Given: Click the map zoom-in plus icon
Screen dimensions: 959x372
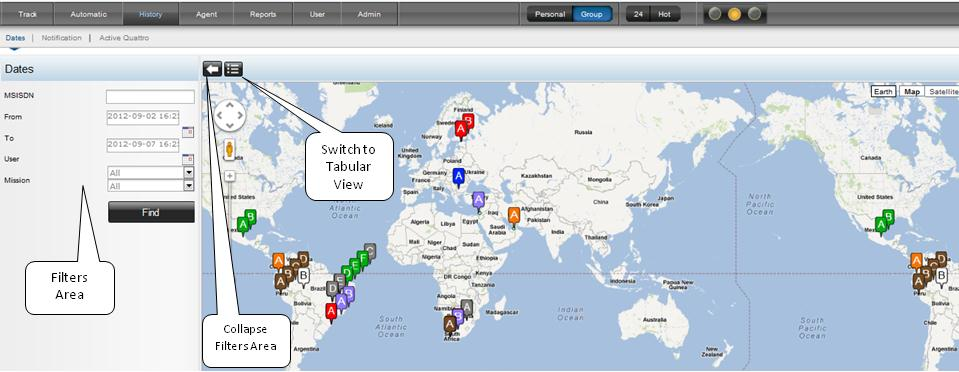Looking at the screenshot, I should [x=230, y=176].
